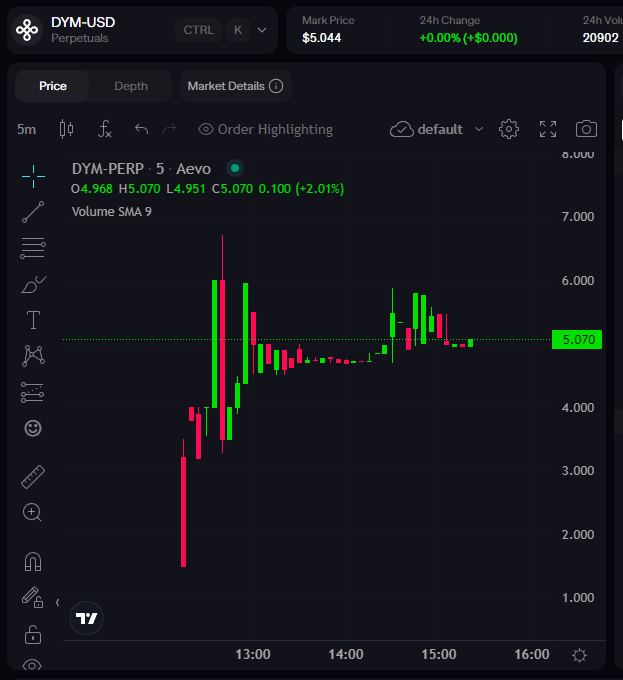Screen dimensions: 623x680
Task: Enter fullscreen chart mode
Action: (x=548, y=129)
